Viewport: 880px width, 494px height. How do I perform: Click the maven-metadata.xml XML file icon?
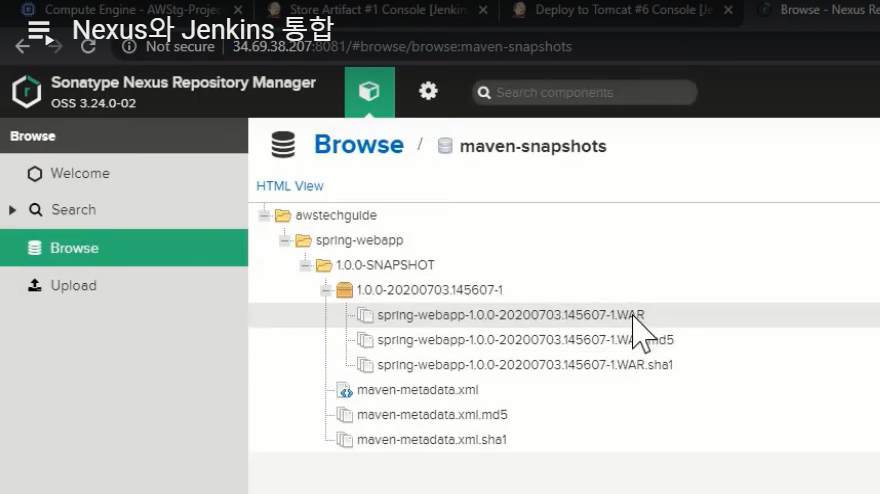coord(345,390)
